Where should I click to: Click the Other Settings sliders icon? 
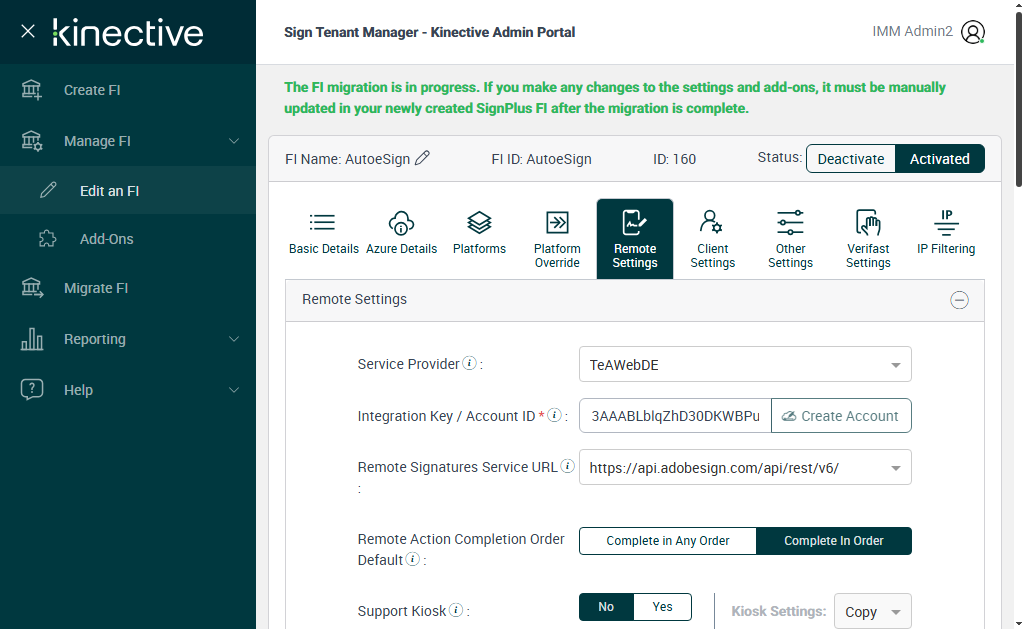[790, 223]
